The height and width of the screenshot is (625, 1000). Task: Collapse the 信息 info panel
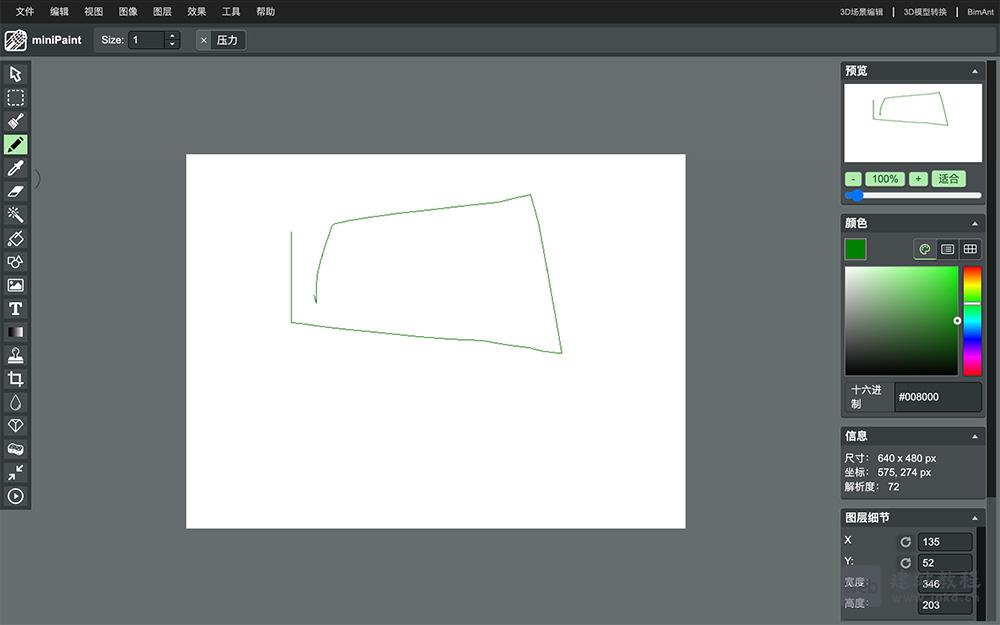click(x=975, y=437)
